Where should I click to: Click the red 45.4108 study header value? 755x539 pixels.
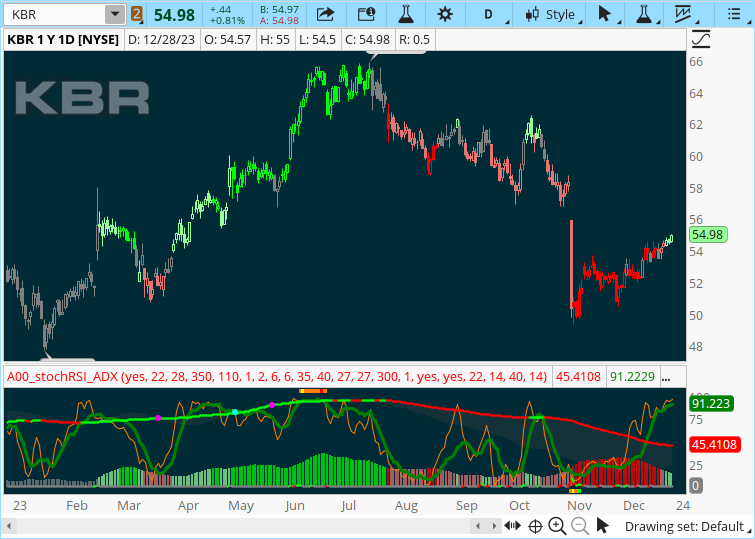(578, 376)
